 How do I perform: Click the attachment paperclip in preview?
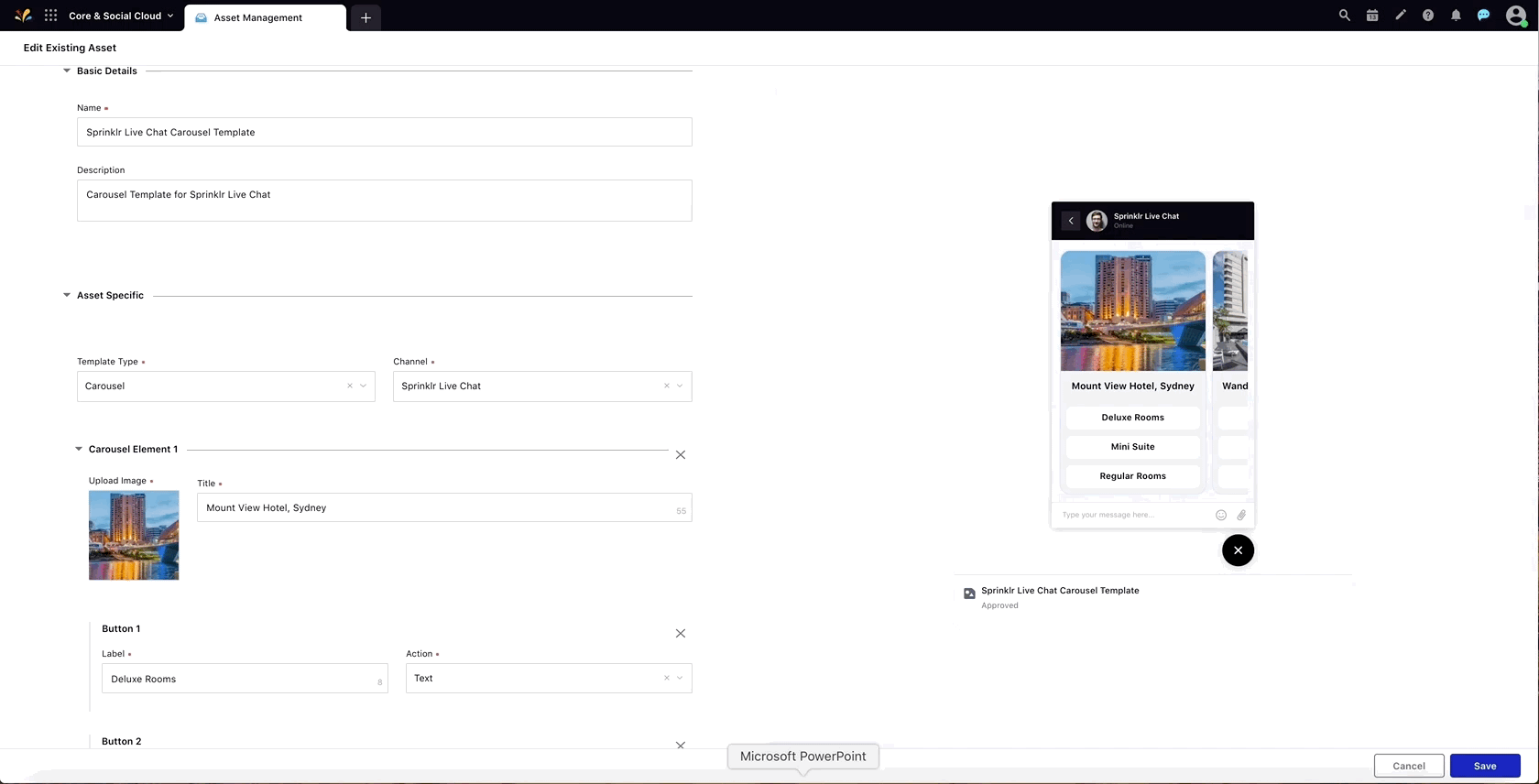coord(1241,515)
